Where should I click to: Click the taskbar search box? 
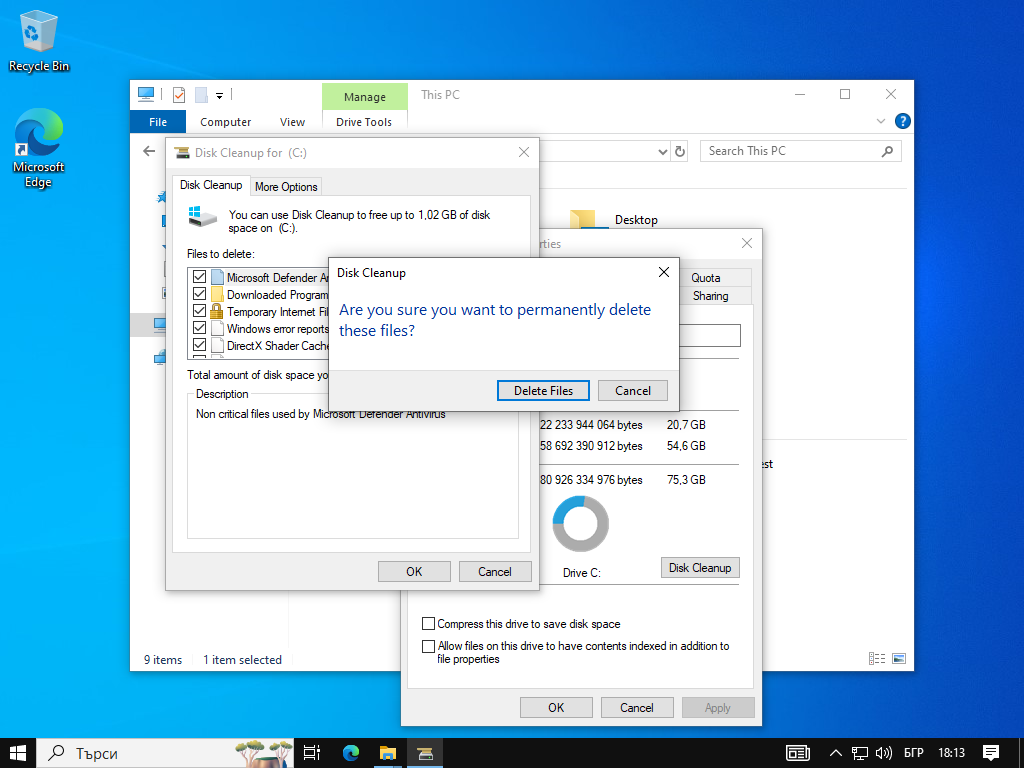165,753
